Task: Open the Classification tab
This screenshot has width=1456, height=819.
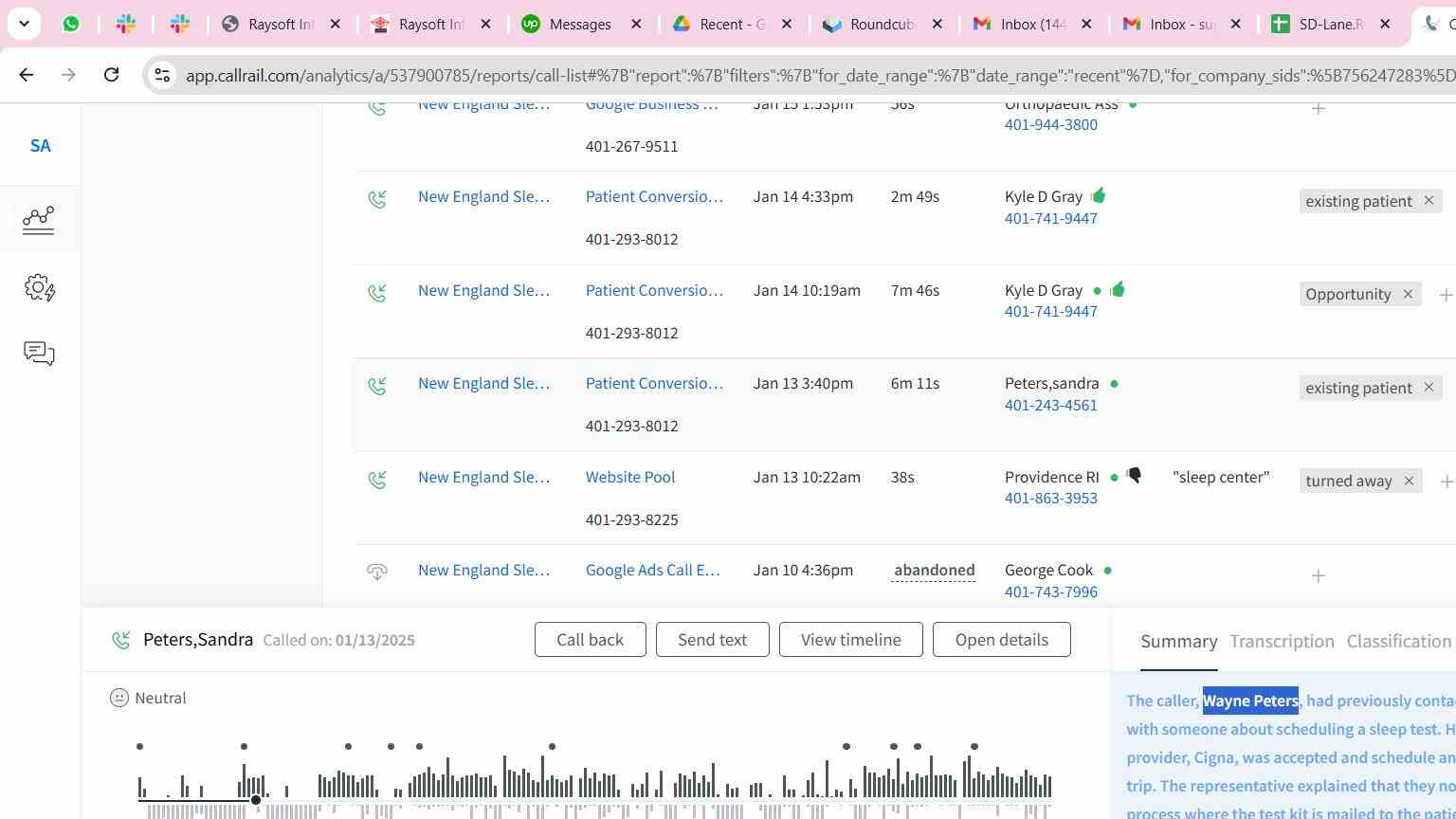Action: (x=1399, y=642)
